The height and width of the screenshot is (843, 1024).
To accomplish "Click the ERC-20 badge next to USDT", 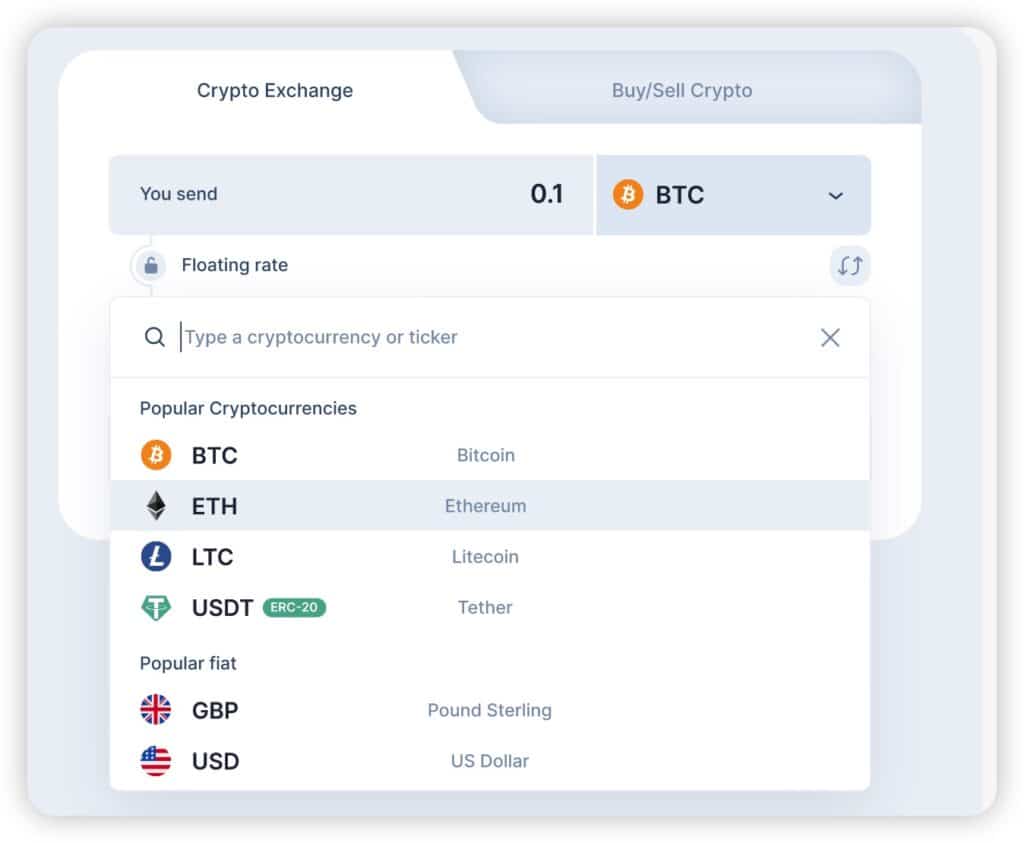I will click(x=294, y=608).
